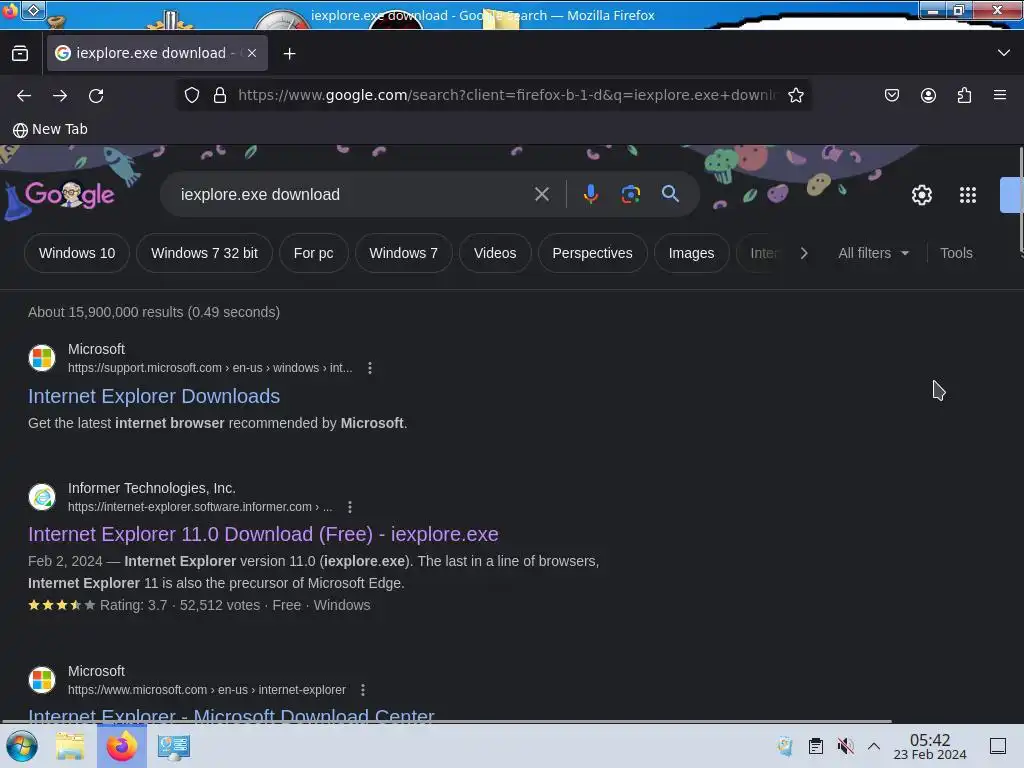Open the Google apps grid
The width and height of the screenshot is (1024, 768).
tap(968, 195)
